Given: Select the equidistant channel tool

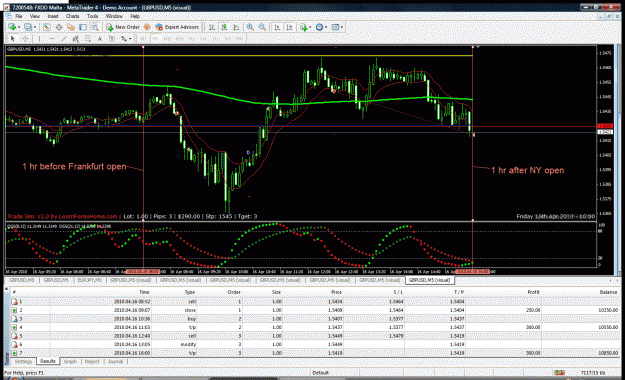Looking at the screenshot, I should 75,39.
